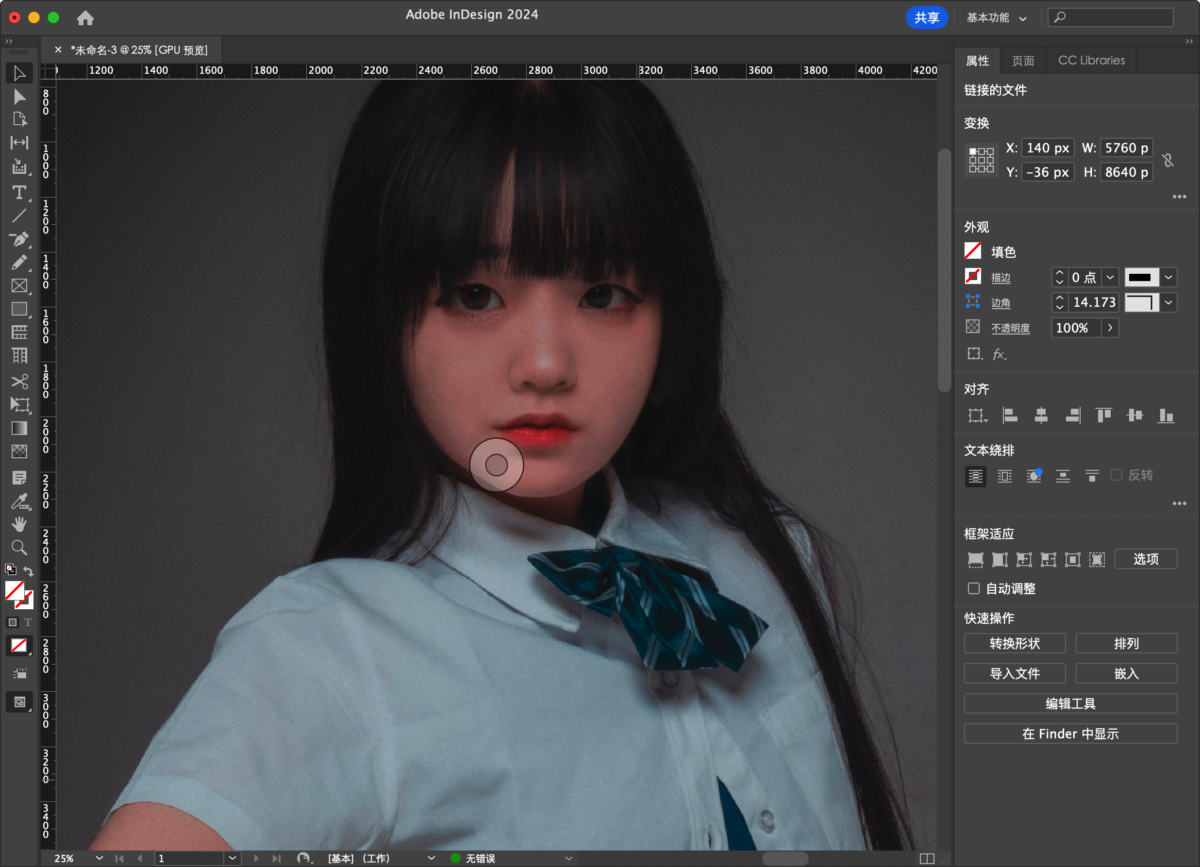The image size is (1200, 867).
Task: Open more options under 变换 section
Action: 1179,197
